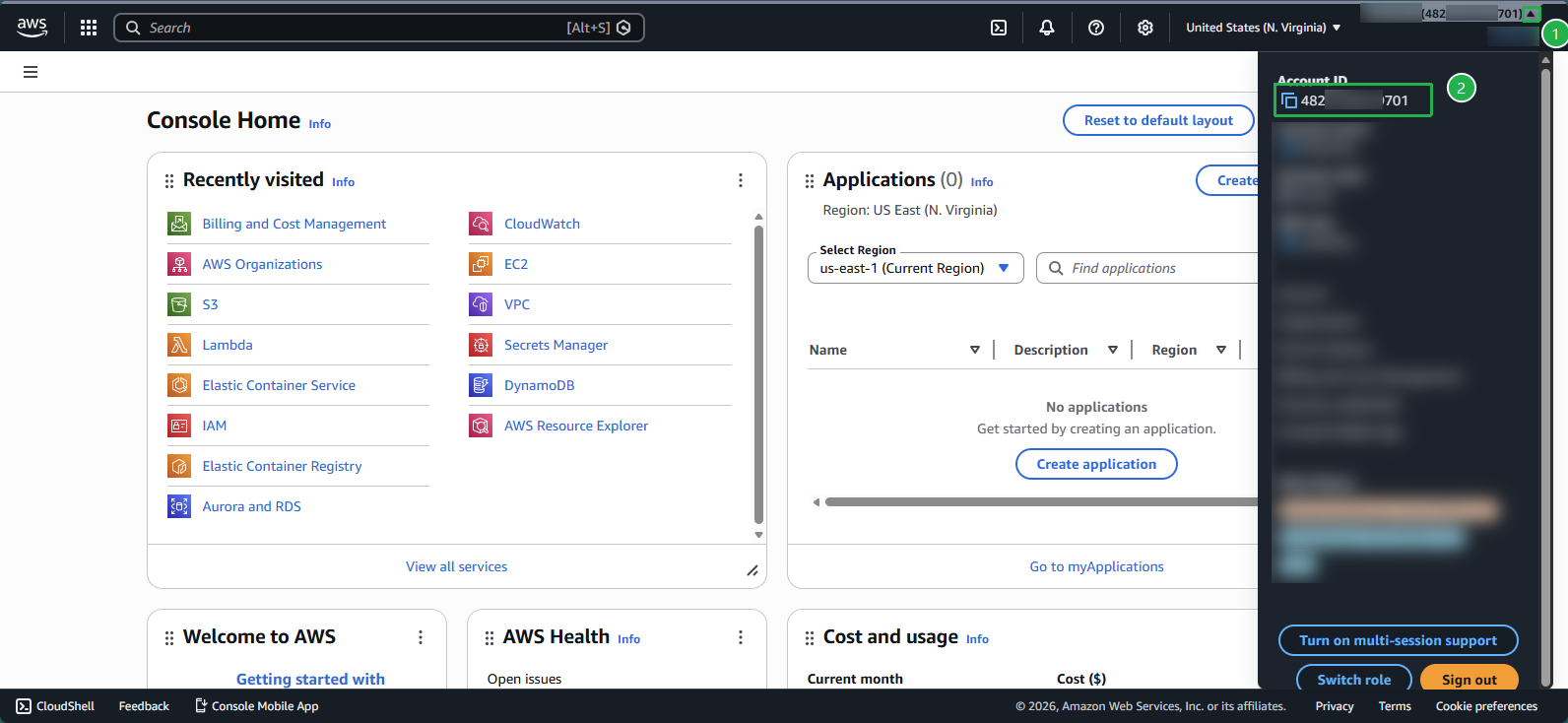Open the Getting started with link
Screen dimensions: 1568x723
(310, 679)
